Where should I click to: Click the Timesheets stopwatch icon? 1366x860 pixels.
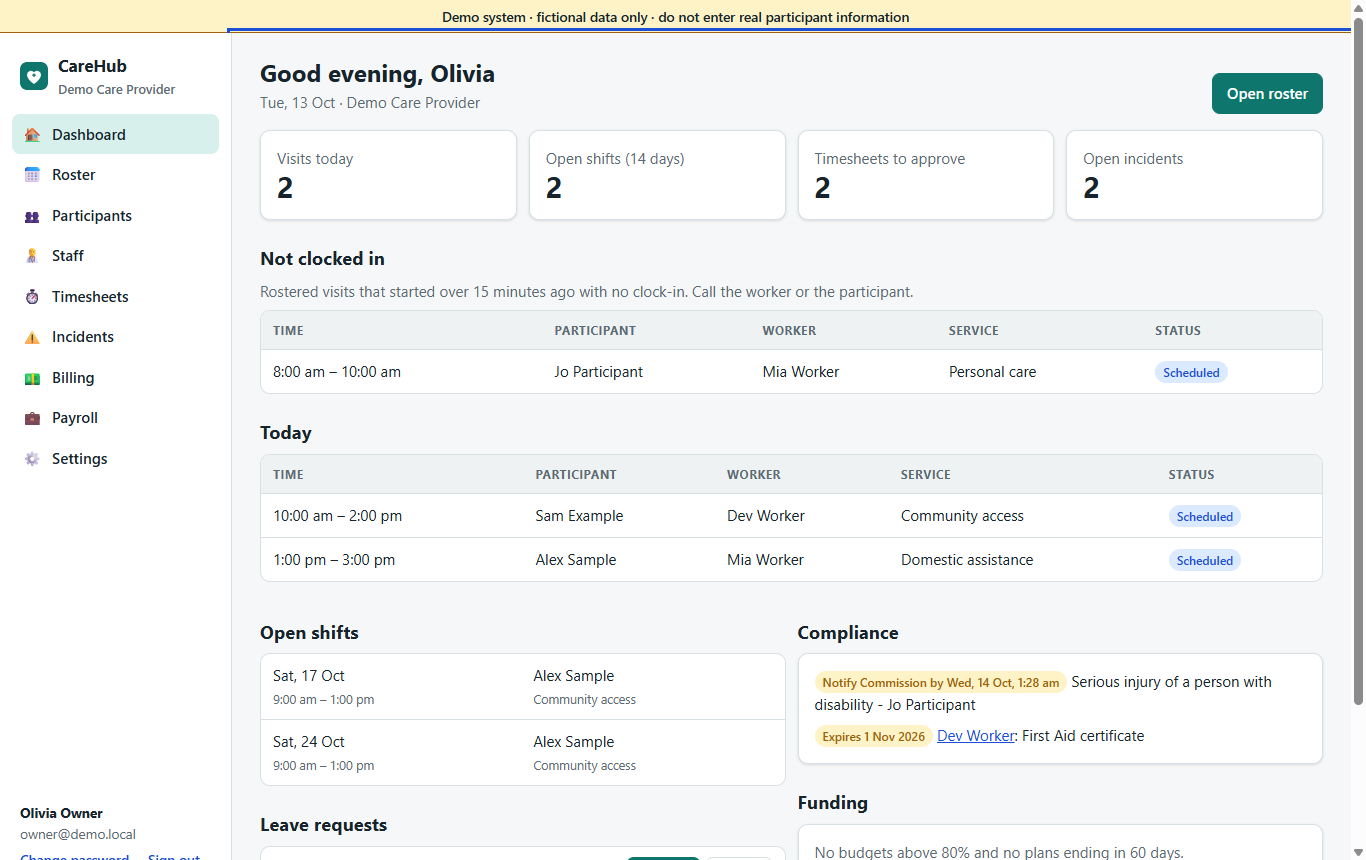(x=32, y=297)
